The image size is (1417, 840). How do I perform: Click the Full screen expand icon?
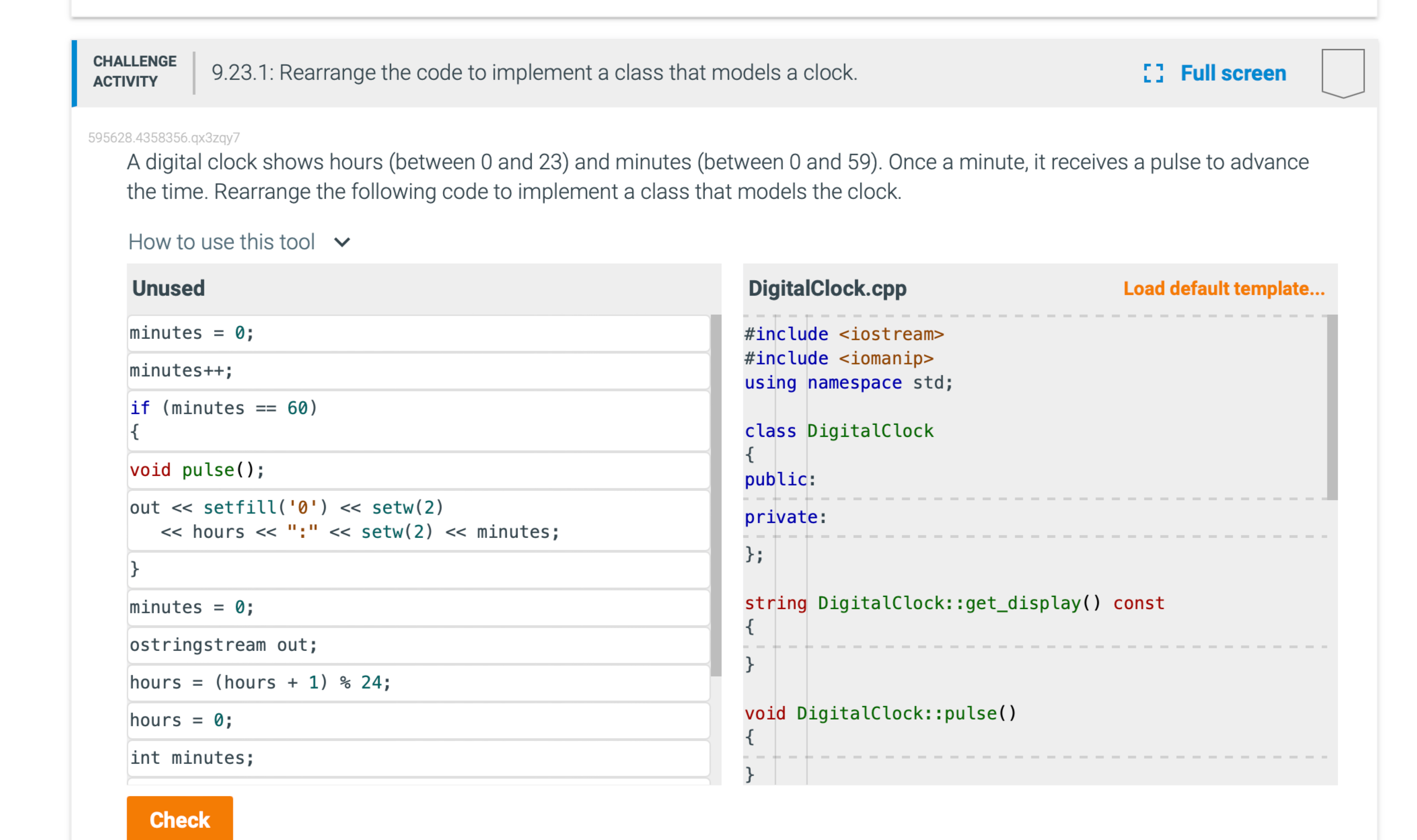click(1153, 73)
